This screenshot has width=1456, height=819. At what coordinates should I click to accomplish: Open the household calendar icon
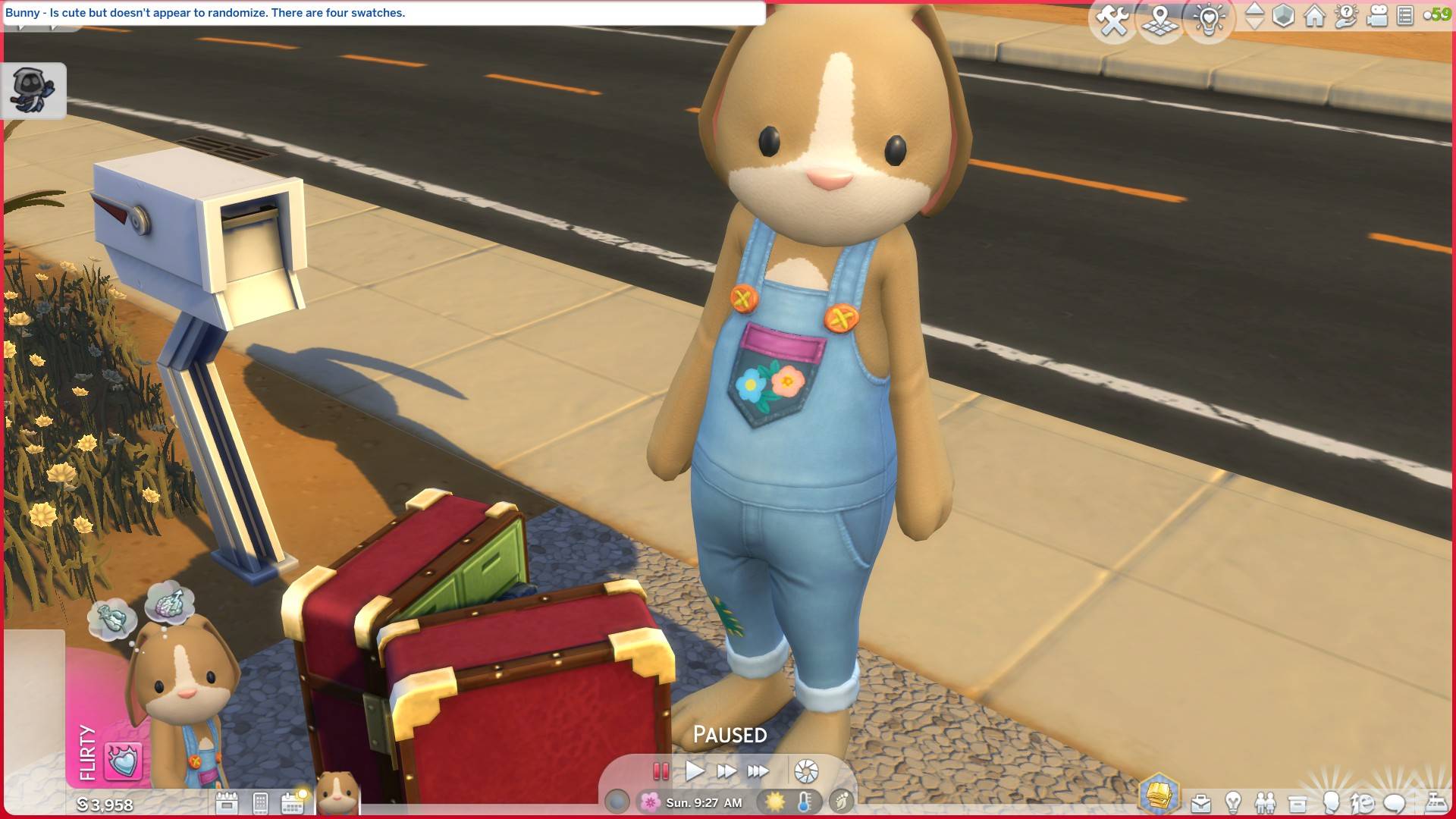227,802
